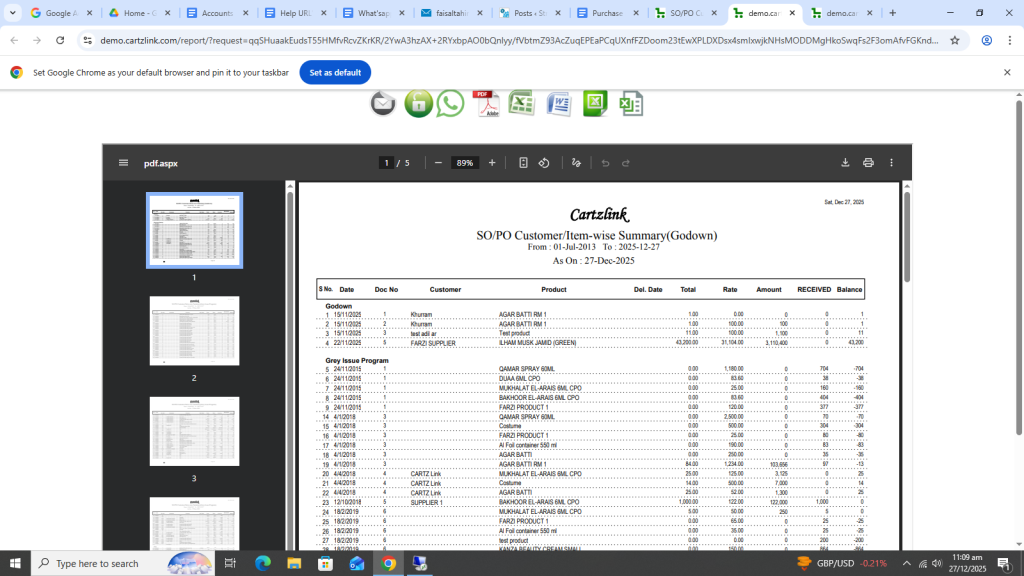The height and width of the screenshot is (576, 1024).
Task: Select page 2 thumbnail
Action: (x=194, y=331)
